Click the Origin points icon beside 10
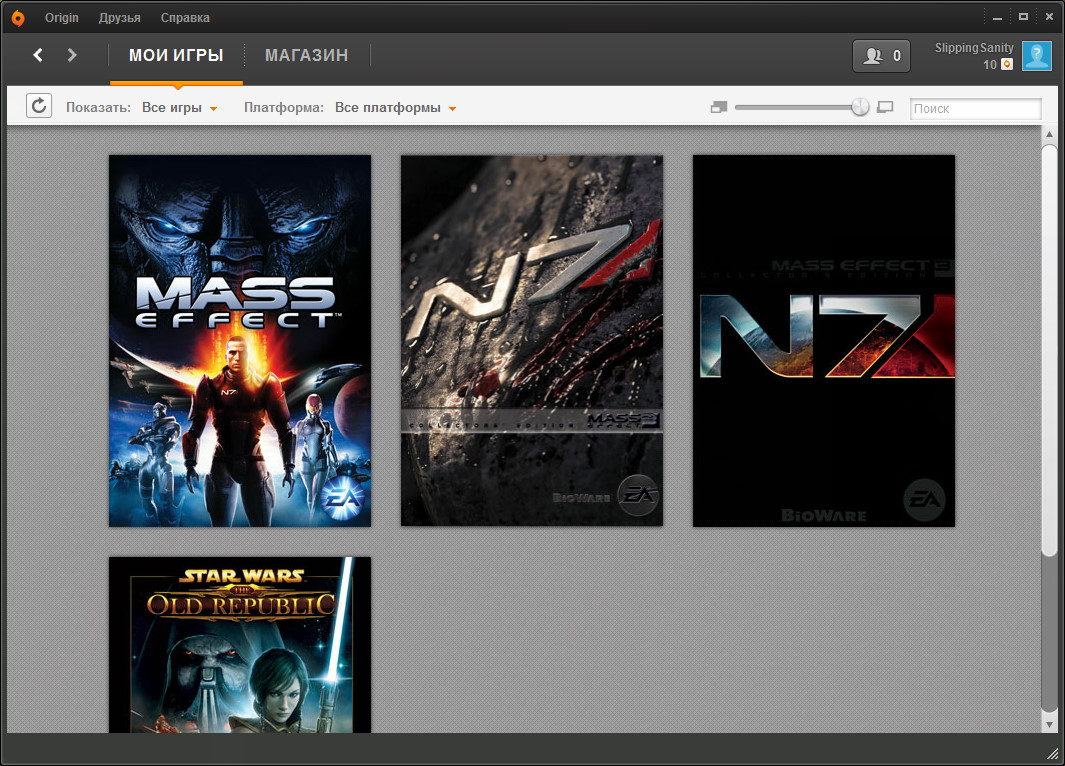 (1007, 65)
